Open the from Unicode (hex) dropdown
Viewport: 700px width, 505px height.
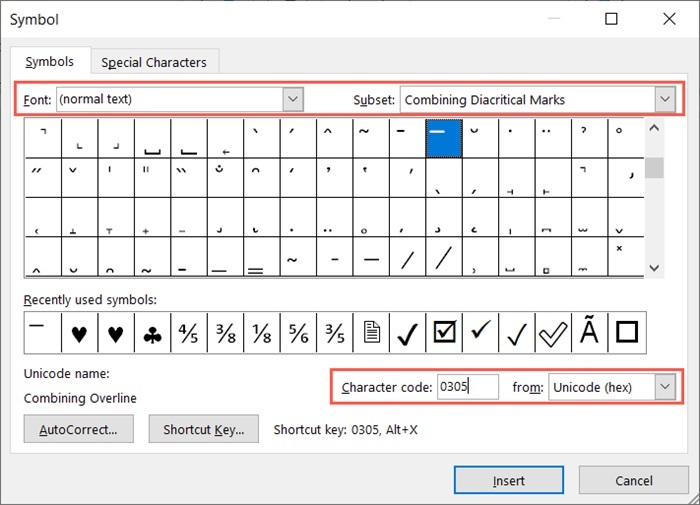point(665,387)
